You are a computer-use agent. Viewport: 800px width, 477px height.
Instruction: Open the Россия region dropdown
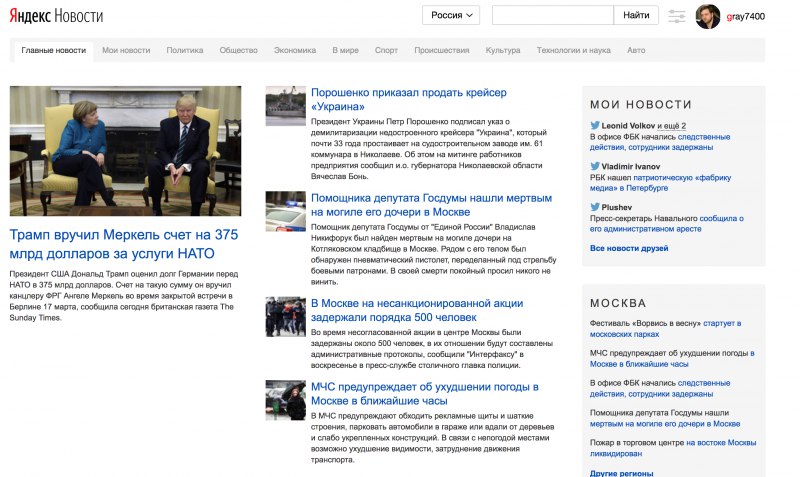click(x=451, y=15)
